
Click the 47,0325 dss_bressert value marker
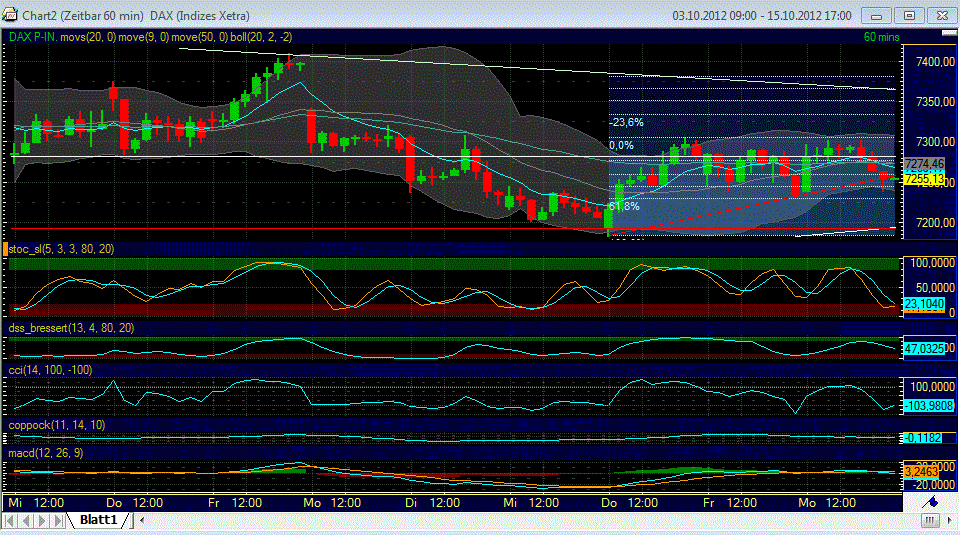(924, 349)
